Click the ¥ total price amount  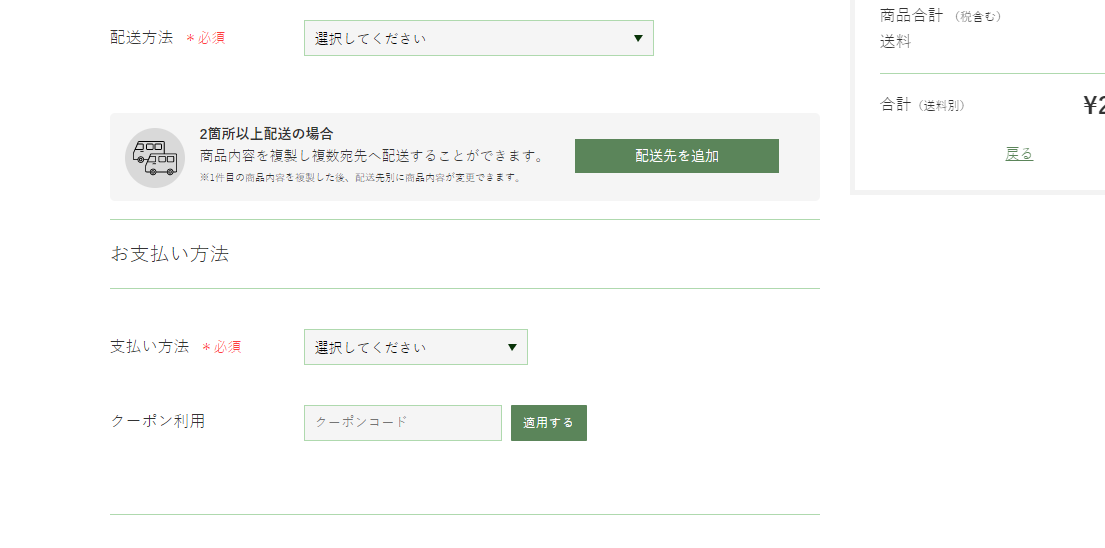coord(1094,105)
